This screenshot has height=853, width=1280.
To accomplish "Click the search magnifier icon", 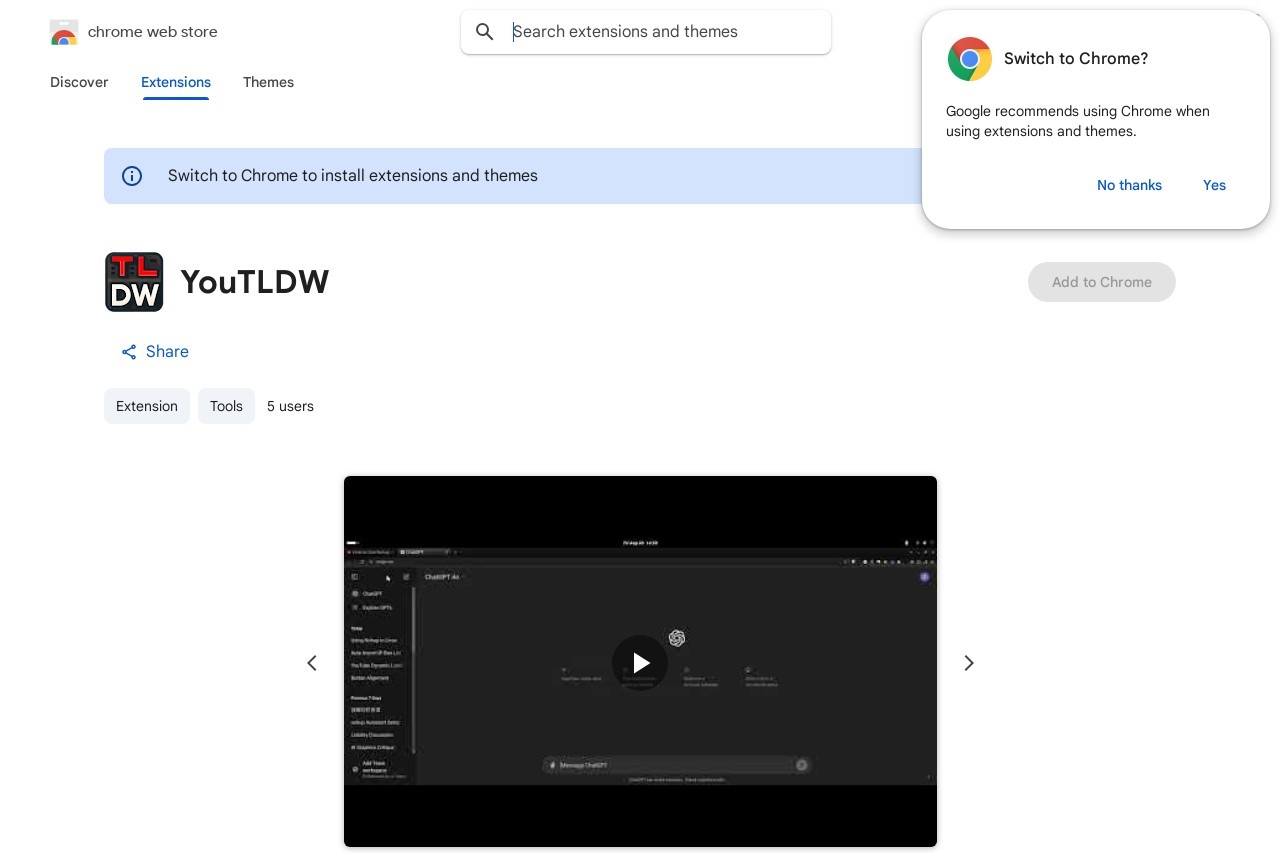I will [485, 32].
